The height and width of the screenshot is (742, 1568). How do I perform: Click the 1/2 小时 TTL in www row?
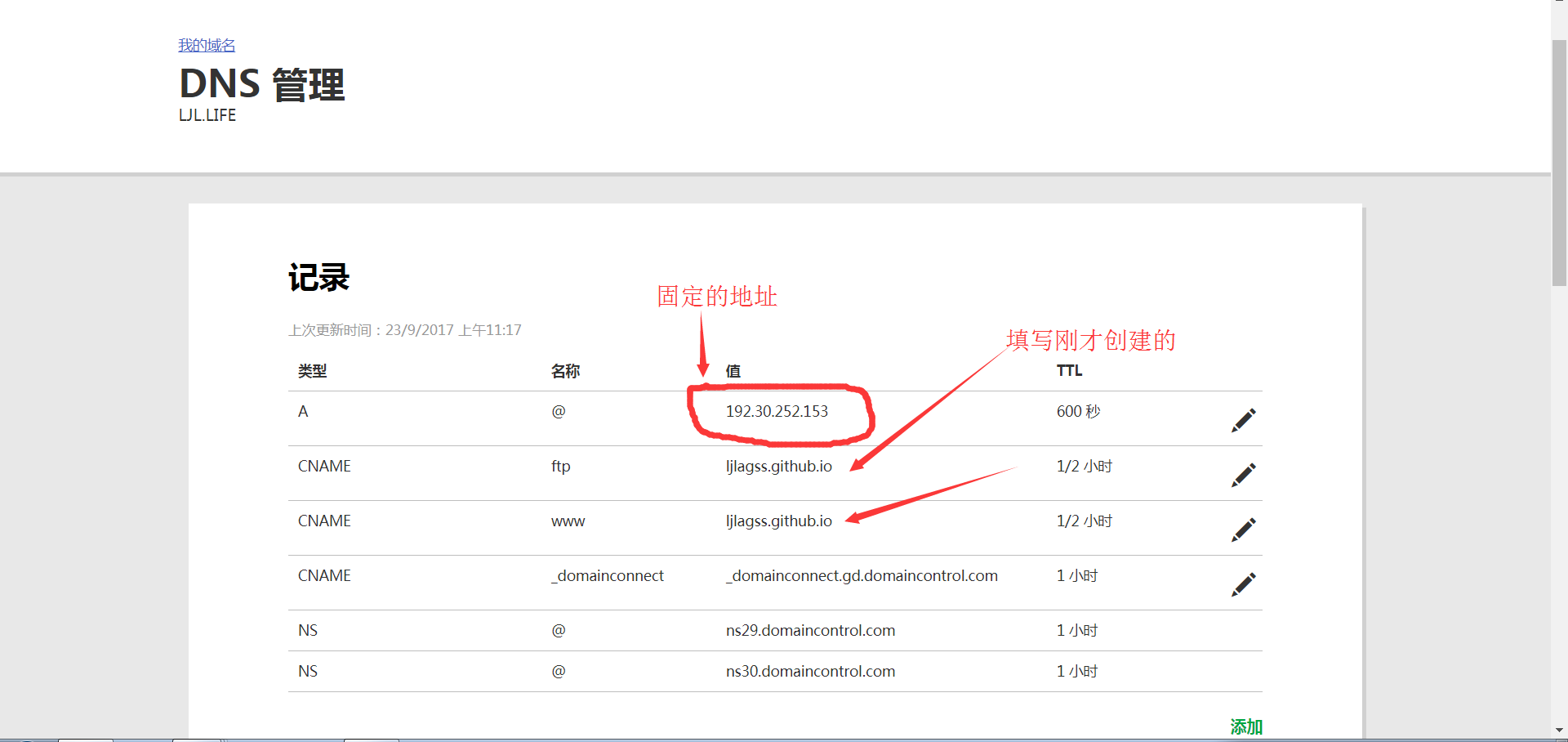point(1084,521)
